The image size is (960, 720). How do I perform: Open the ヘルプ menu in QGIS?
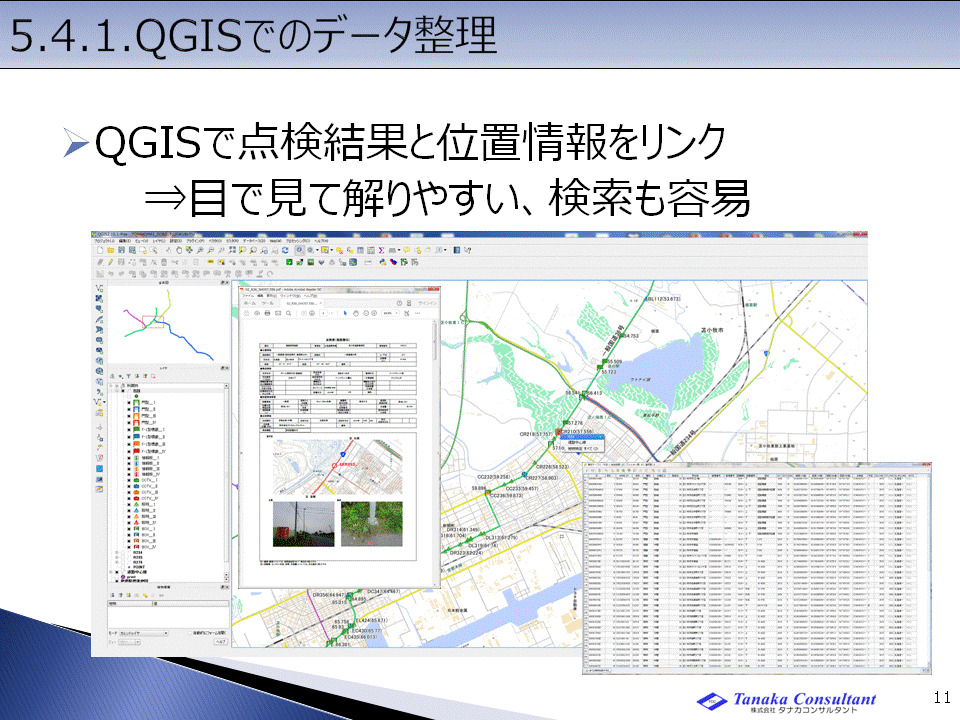coord(322,241)
